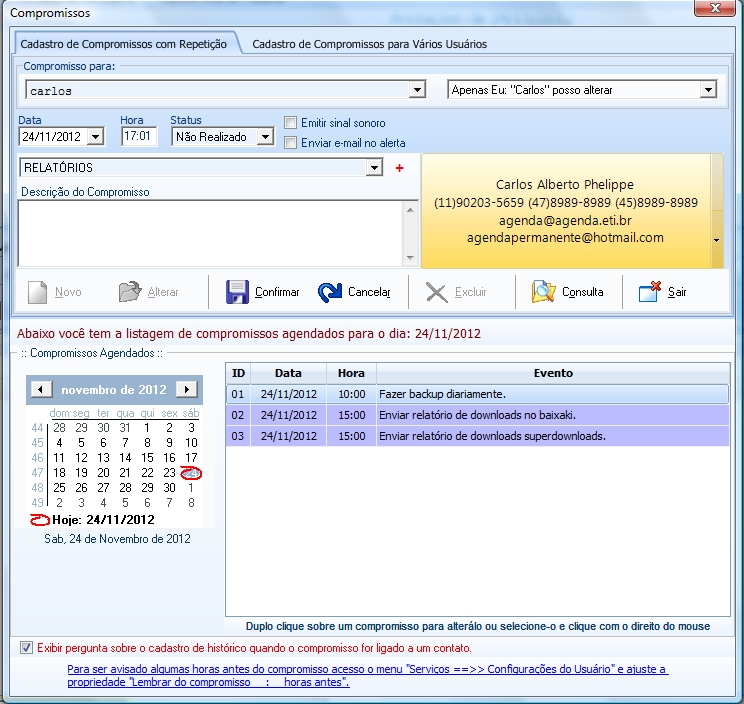Screen dimensions: 744x704
Task: Click the Carlos Alberto Phelippe contact name
Action: [565, 185]
